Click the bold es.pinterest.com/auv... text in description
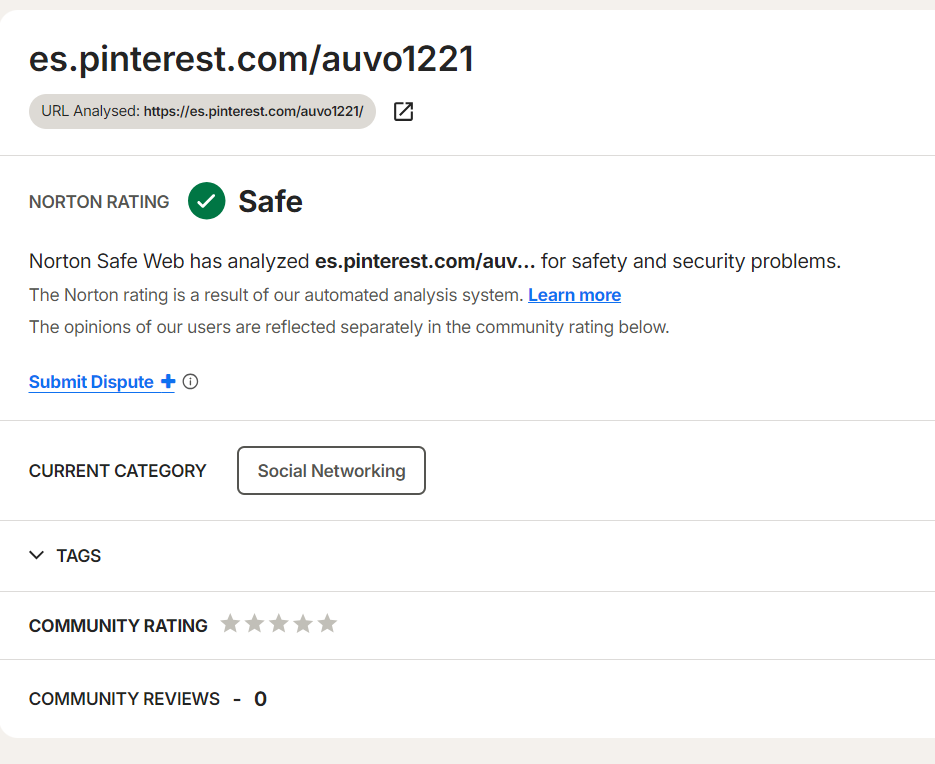935x764 pixels. [x=425, y=262]
